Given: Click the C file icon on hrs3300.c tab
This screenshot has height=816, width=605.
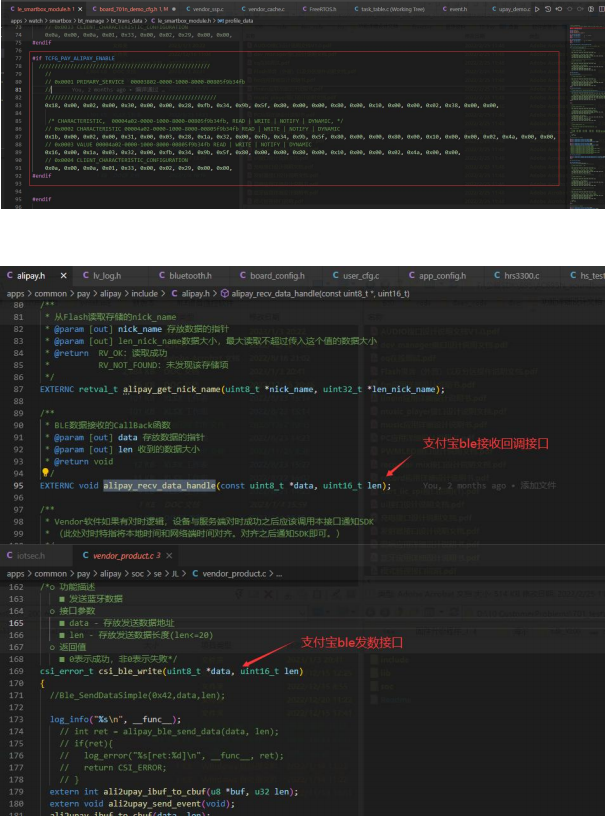Looking at the screenshot, I should [x=497, y=276].
